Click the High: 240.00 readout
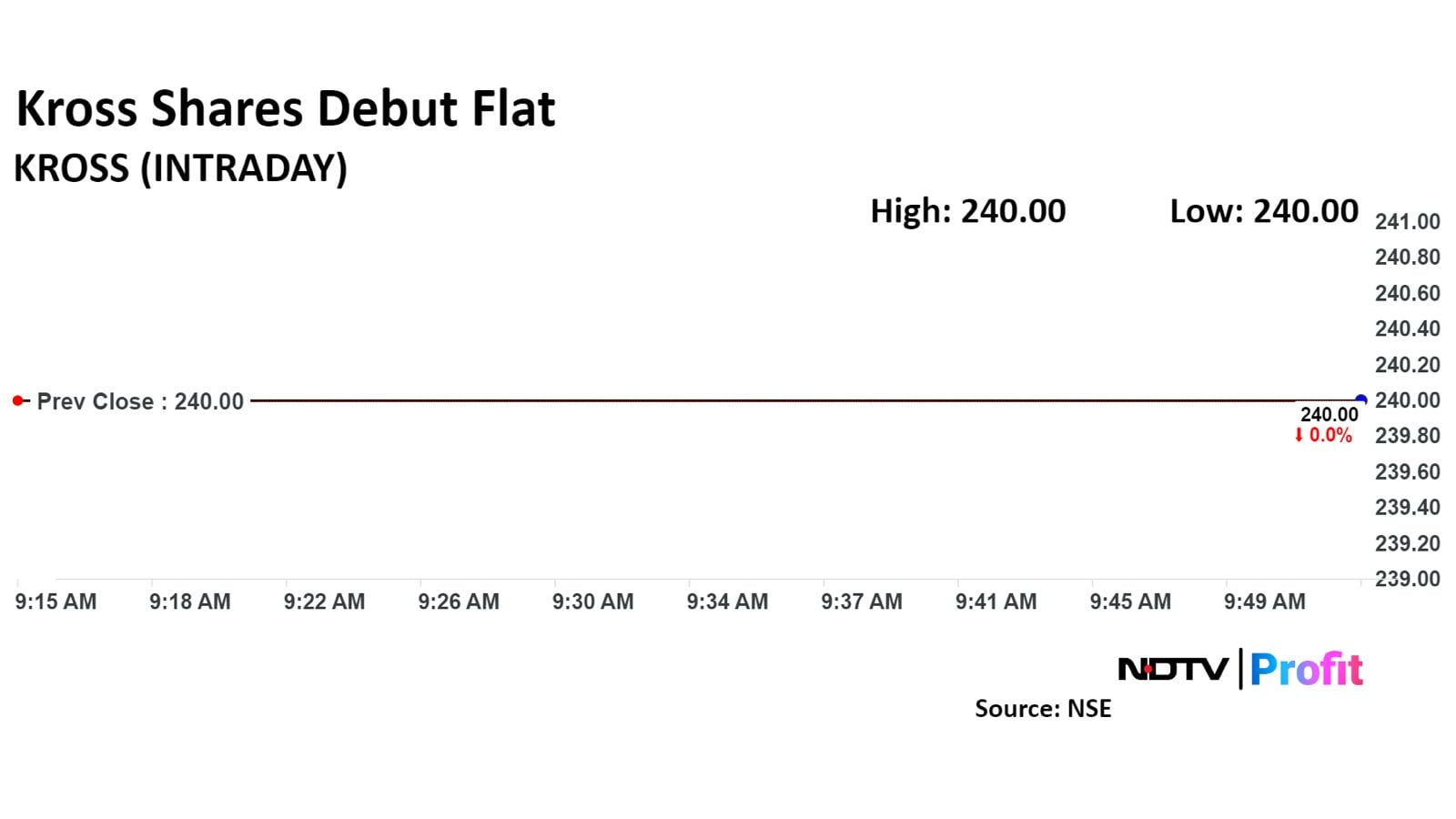This screenshot has height=819, width=1456. [x=967, y=211]
